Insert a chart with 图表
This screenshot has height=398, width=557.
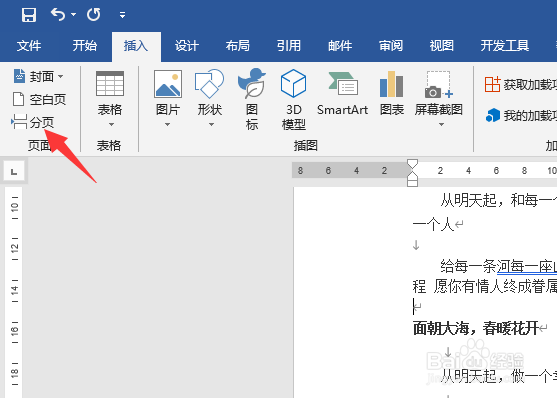coord(391,94)
